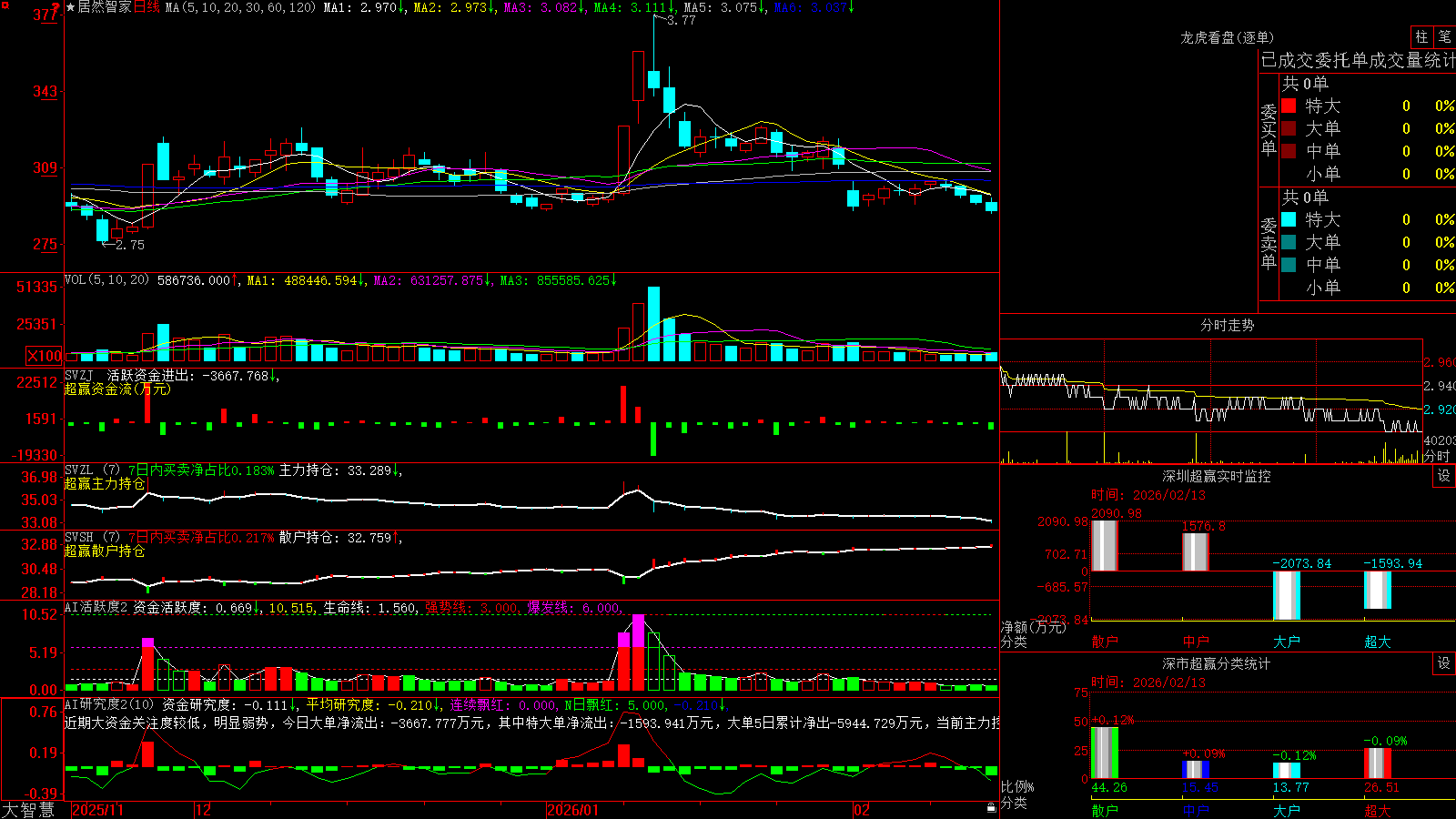
Task: Click the 生命线: 1.560 readout
Action: [370, 607]
